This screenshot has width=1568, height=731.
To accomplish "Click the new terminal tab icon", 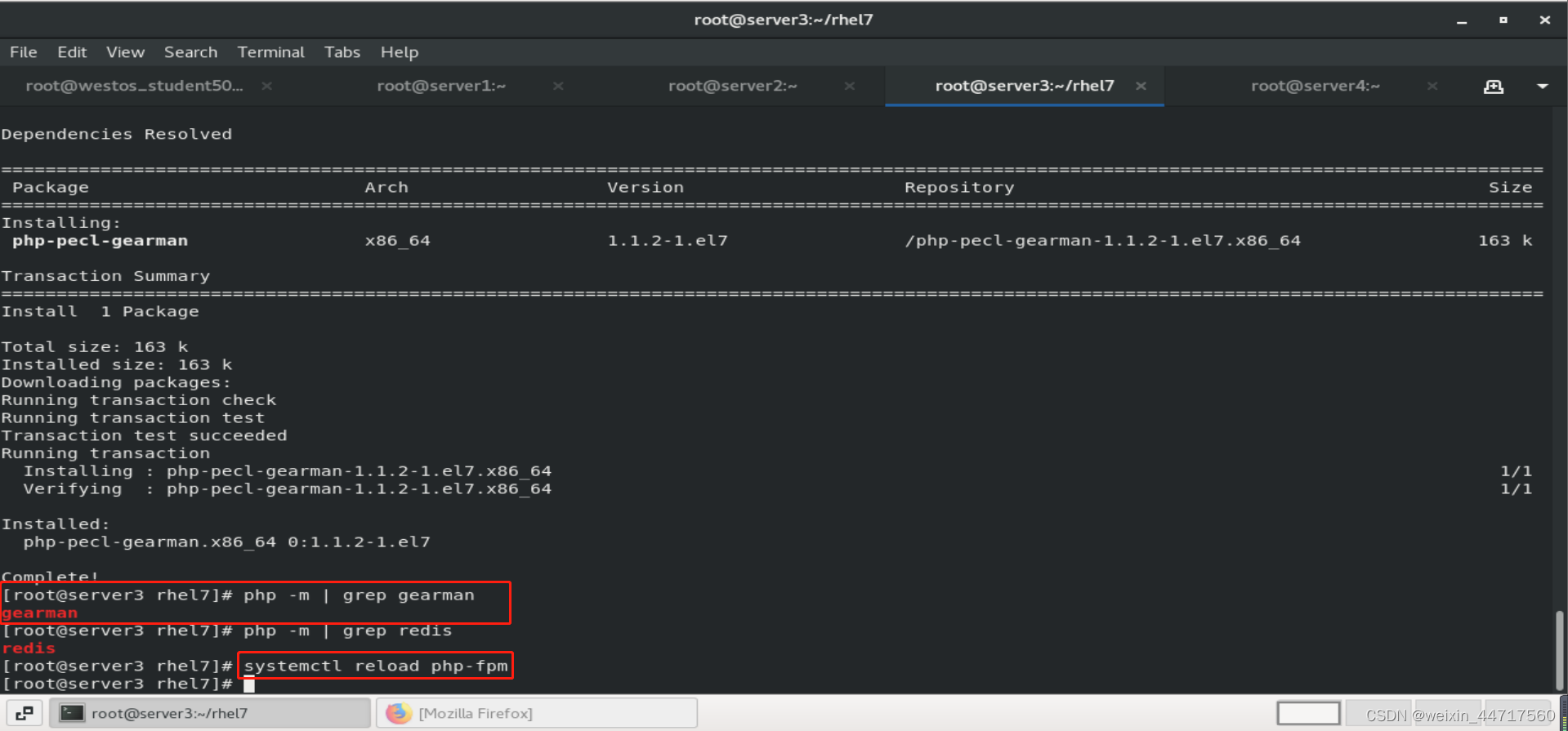I will coord(1494,87).
